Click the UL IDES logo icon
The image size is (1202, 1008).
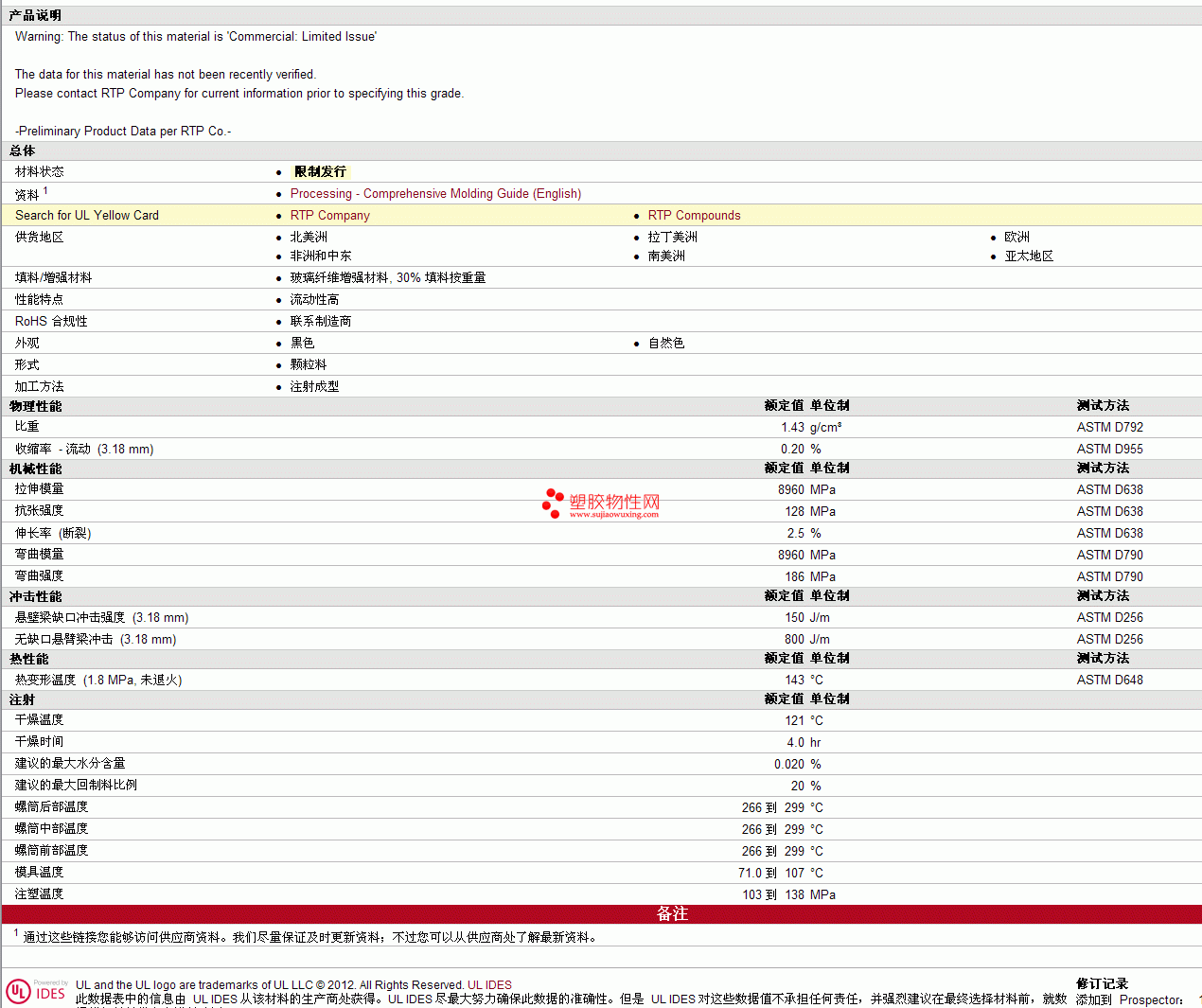[36, 991]
